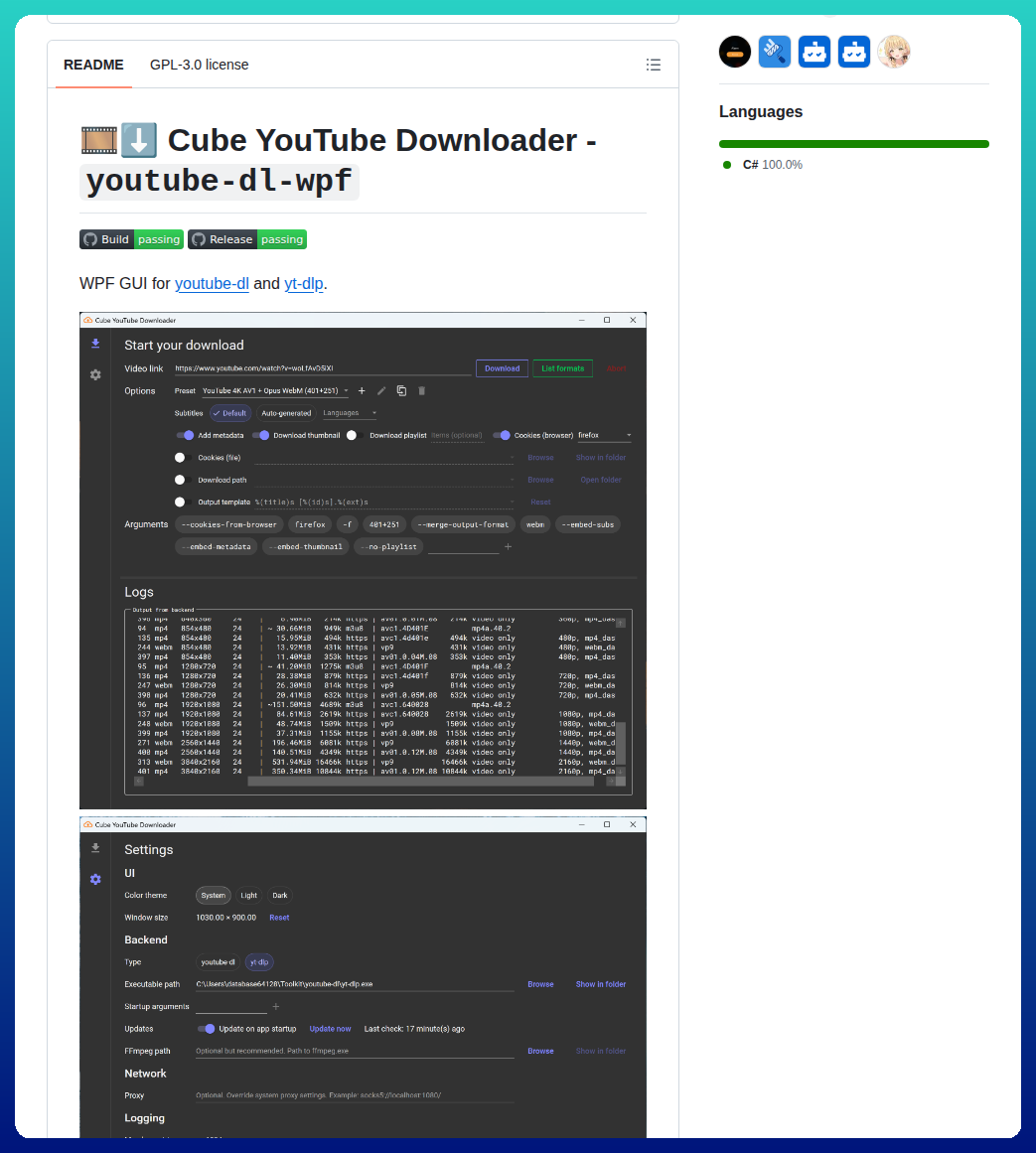Select download icon in Settings window sidebar
This screenshot has height=1153, width=1036.
[x=95, y=848]
